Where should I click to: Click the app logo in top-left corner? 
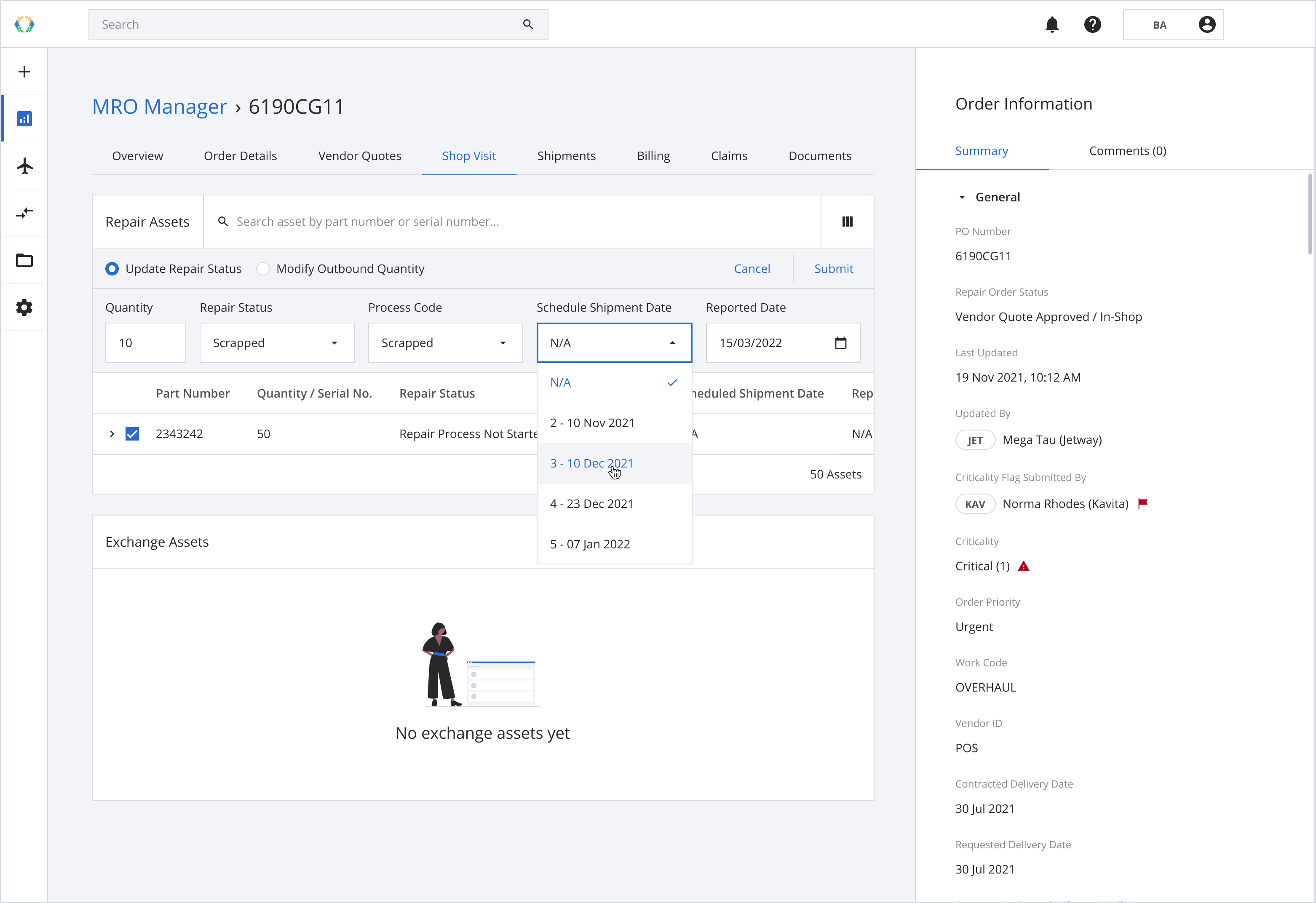click(24, 24)
